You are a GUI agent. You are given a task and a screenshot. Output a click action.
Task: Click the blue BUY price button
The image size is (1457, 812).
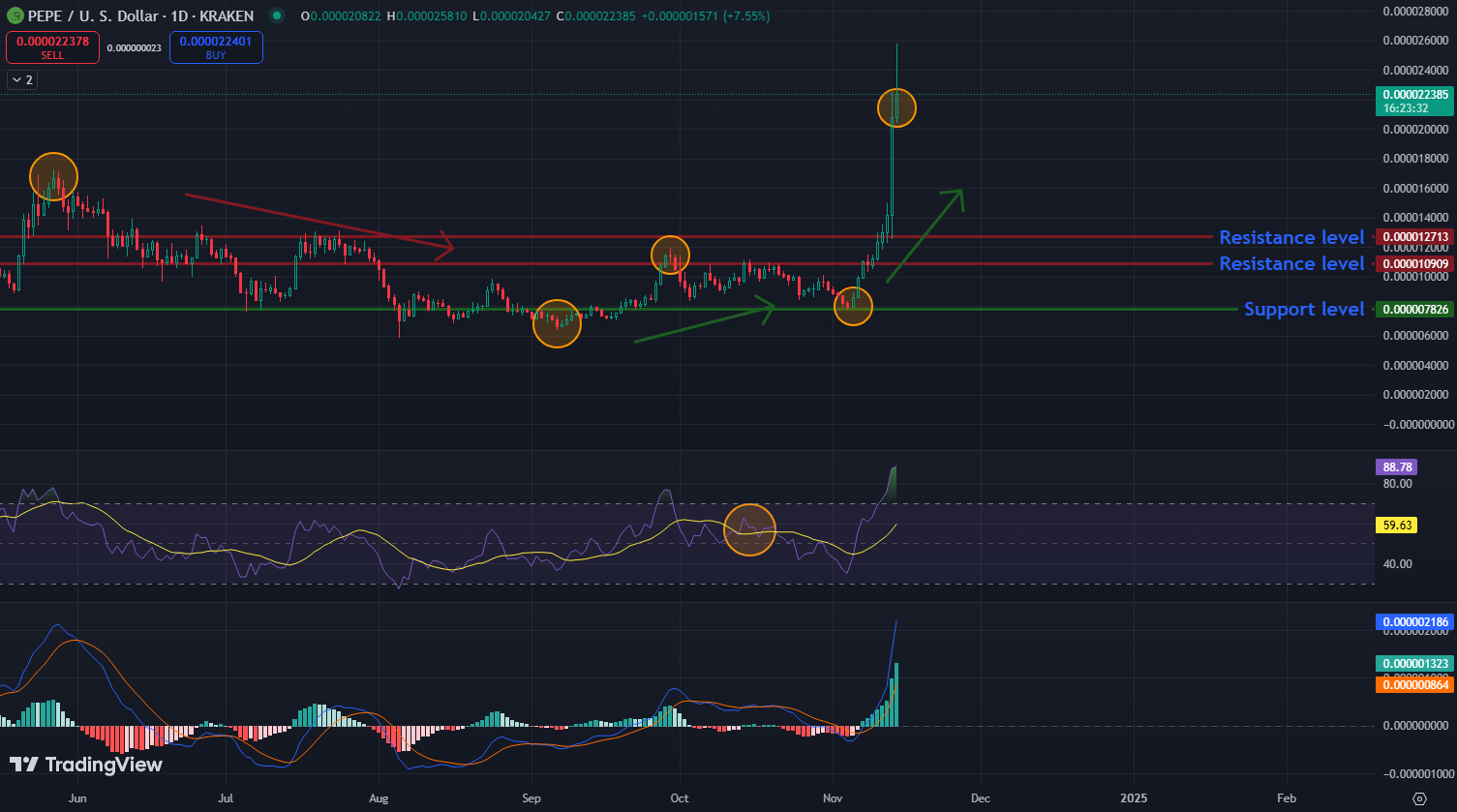(x=216, y=47)
